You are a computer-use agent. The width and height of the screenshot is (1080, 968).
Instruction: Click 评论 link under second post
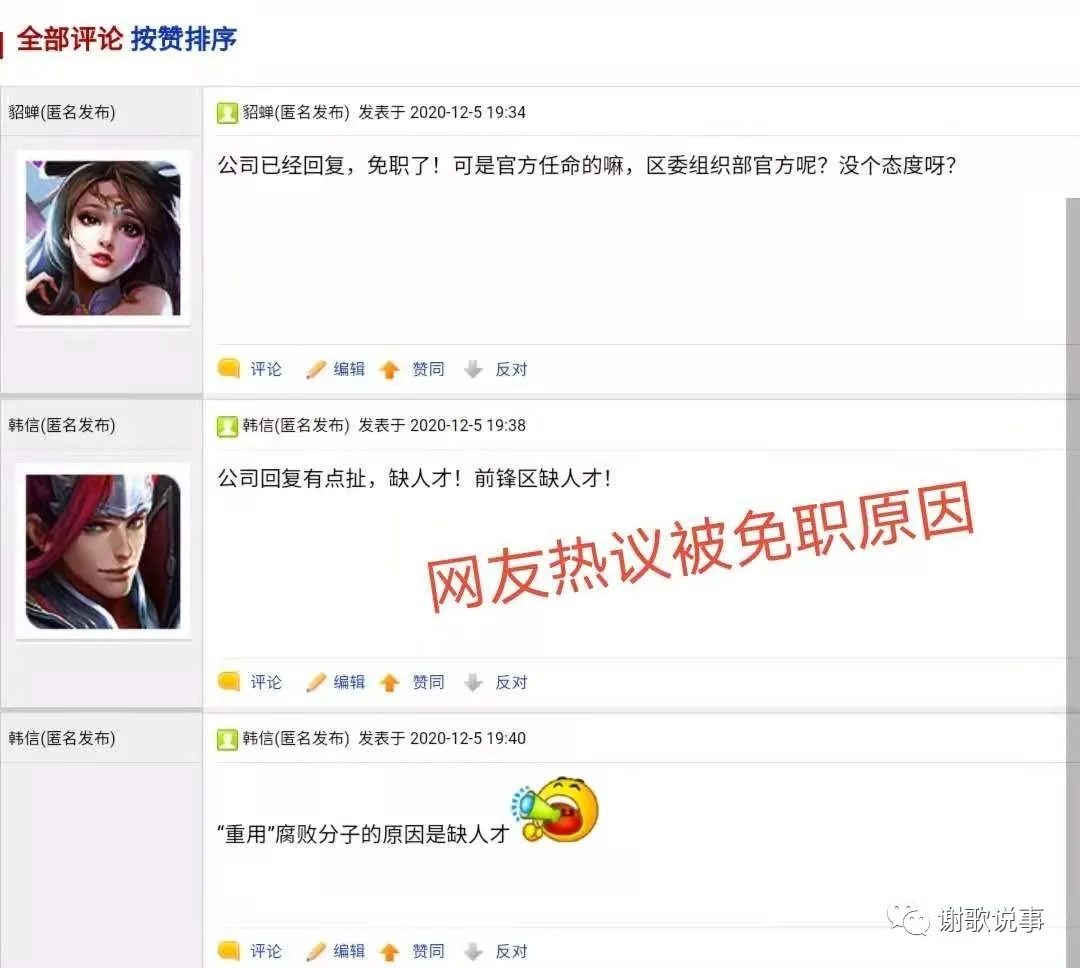[266, 682]
